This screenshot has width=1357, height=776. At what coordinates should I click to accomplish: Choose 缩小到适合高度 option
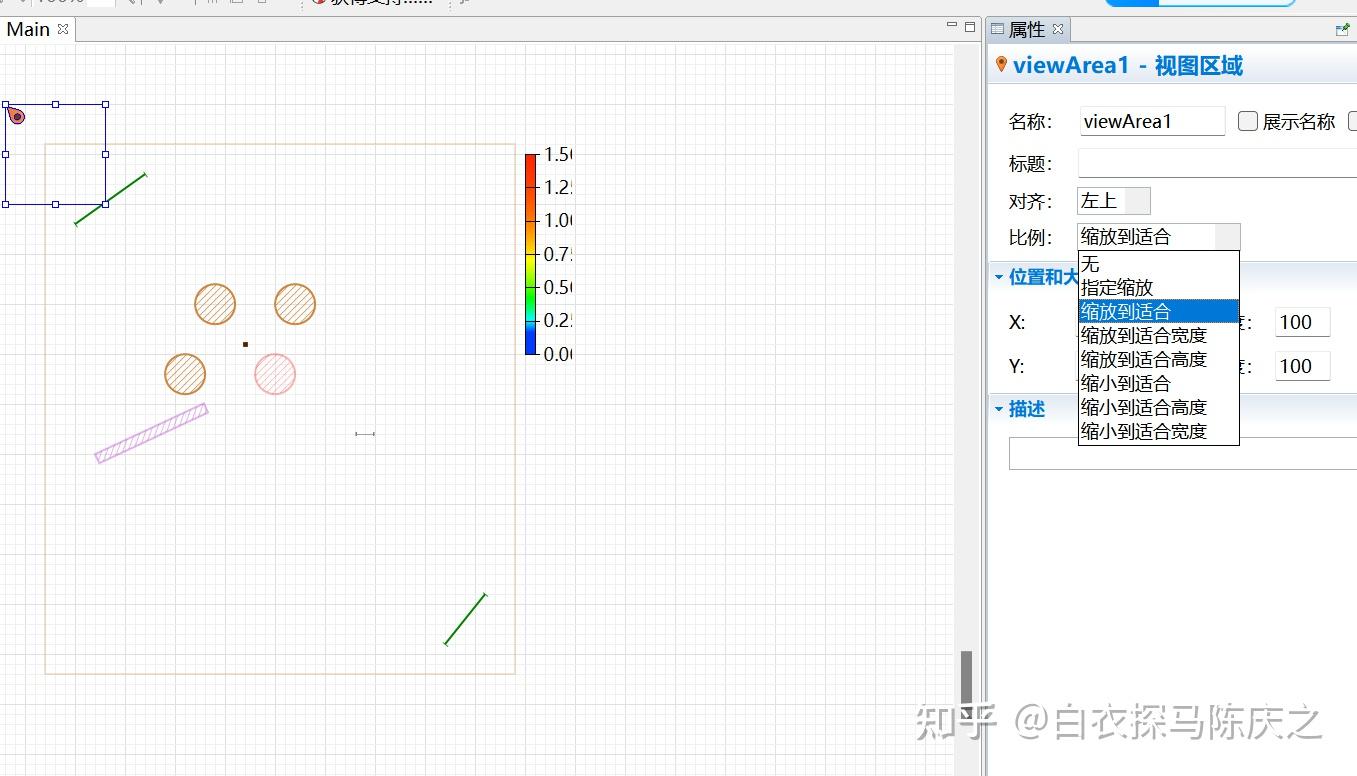click(1158, 407)
